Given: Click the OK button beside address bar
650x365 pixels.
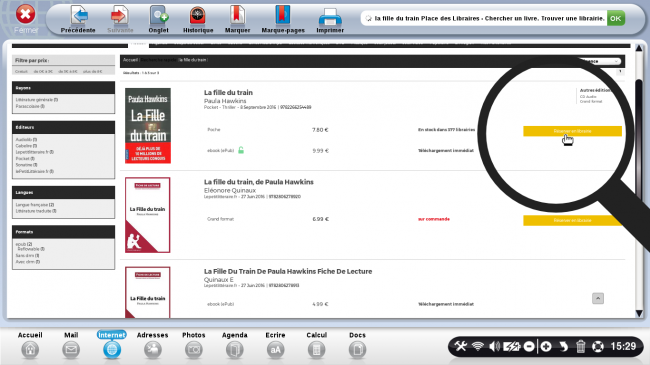Looking at the screenshot, I should [616, 18].
